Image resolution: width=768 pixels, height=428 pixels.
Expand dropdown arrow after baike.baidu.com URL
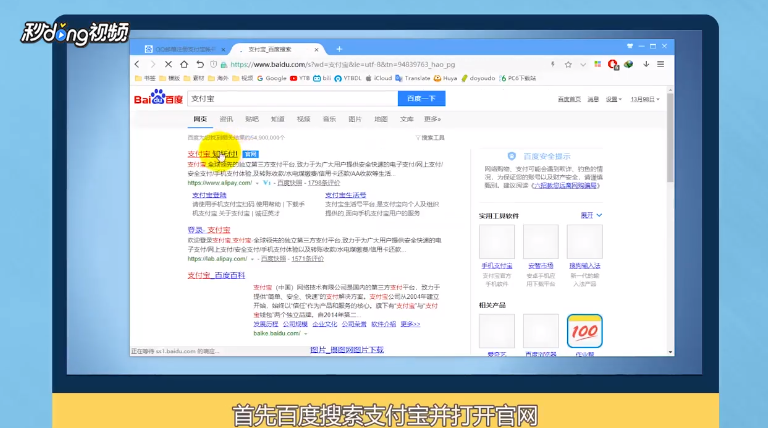[x=305, y=333]
